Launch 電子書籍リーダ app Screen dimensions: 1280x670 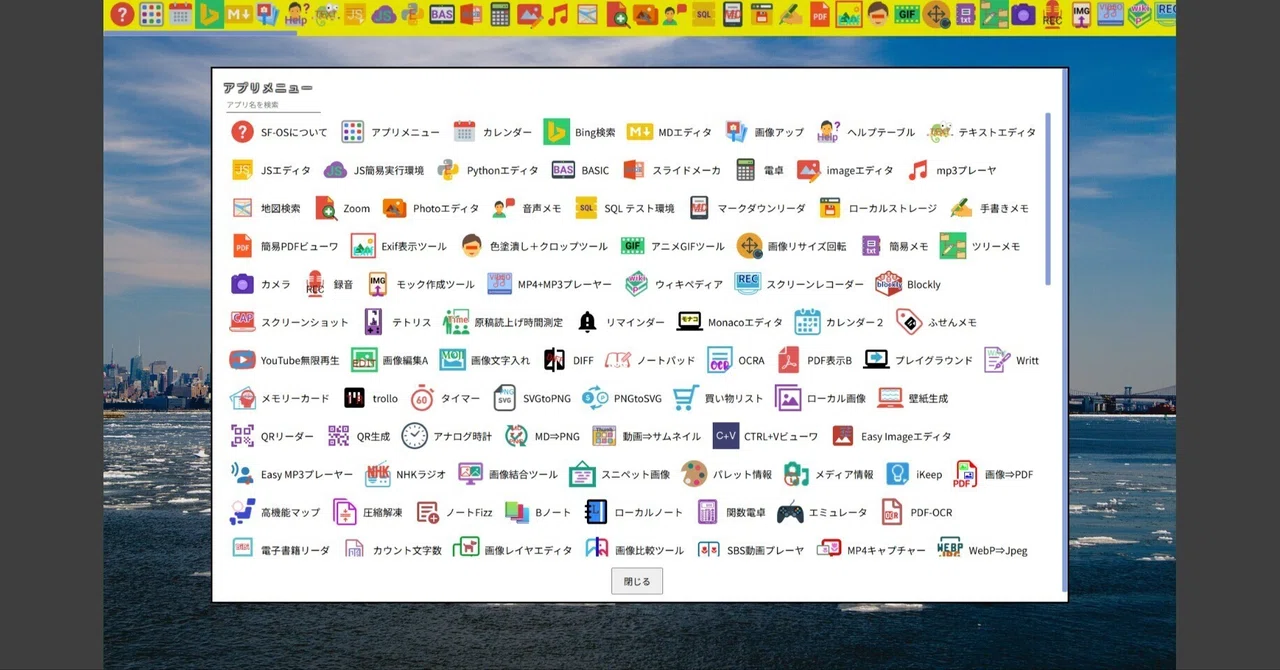(280, 550)
